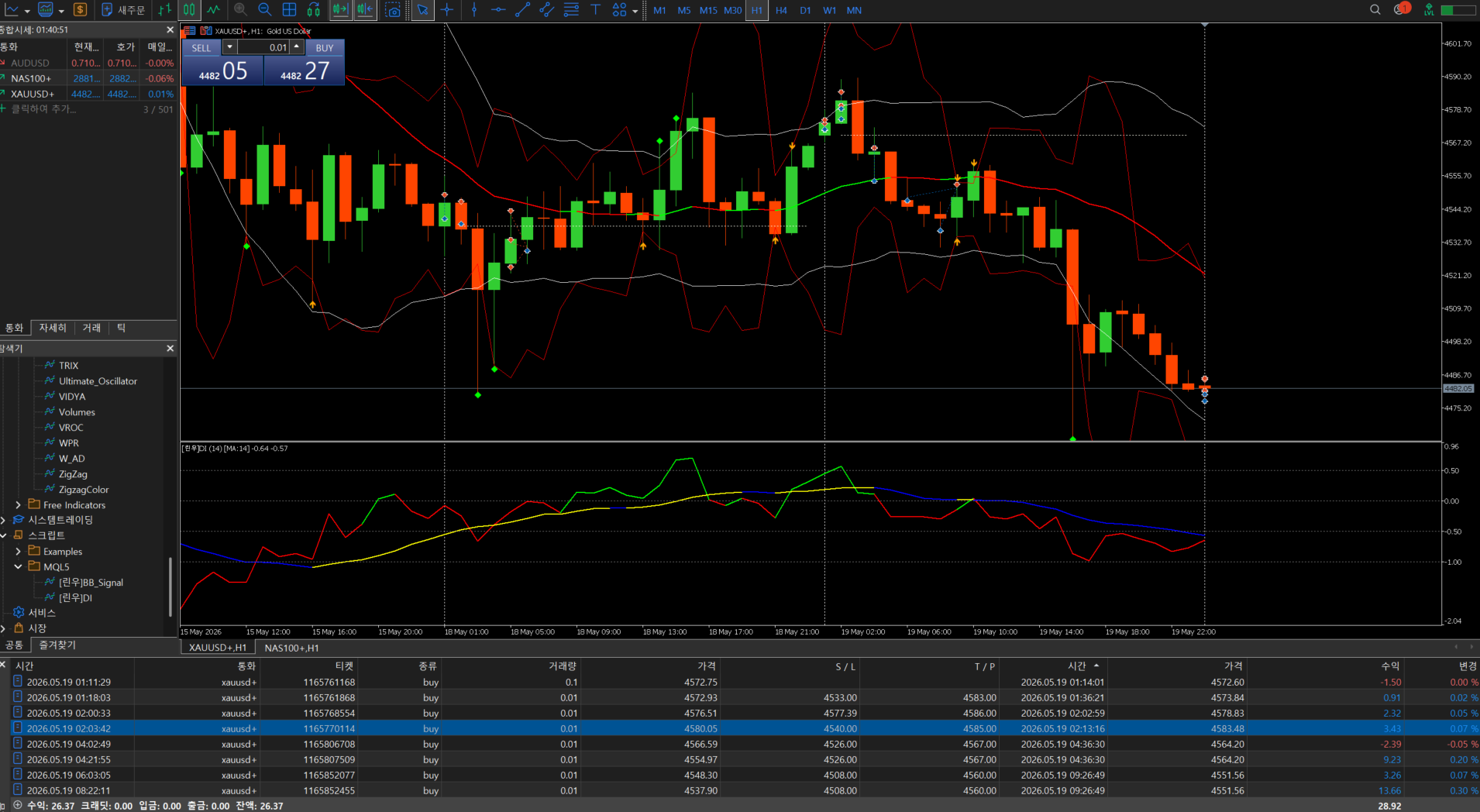Click the navigator panel vertical scrollbar

pos(170,587)
